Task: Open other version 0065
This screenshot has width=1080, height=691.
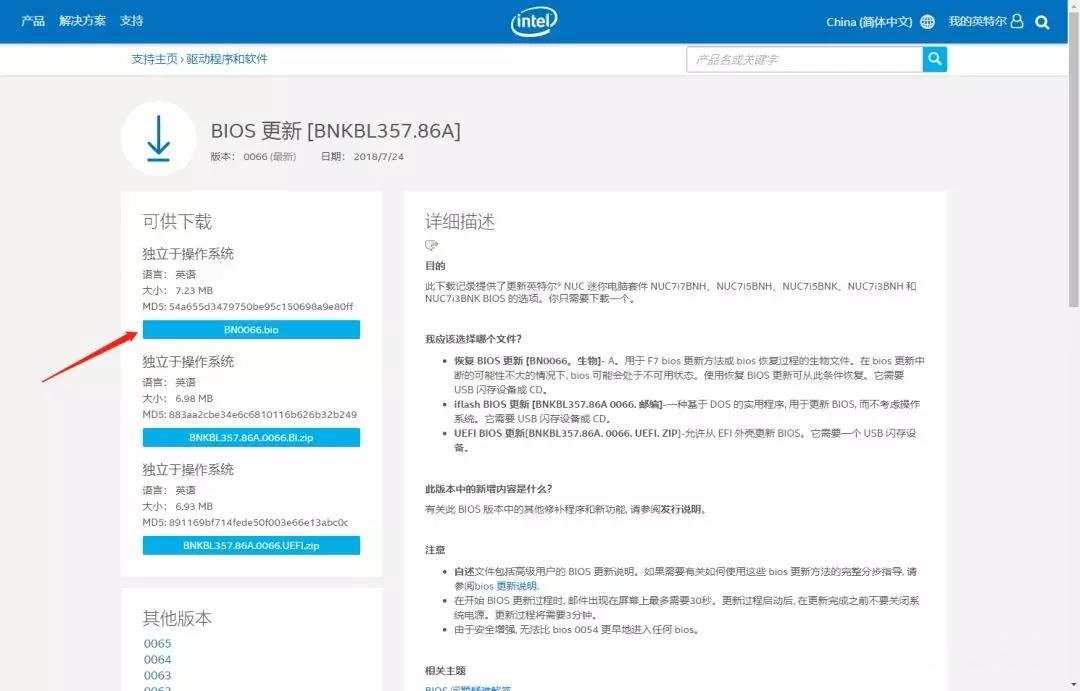Action: tap(158, 643)
